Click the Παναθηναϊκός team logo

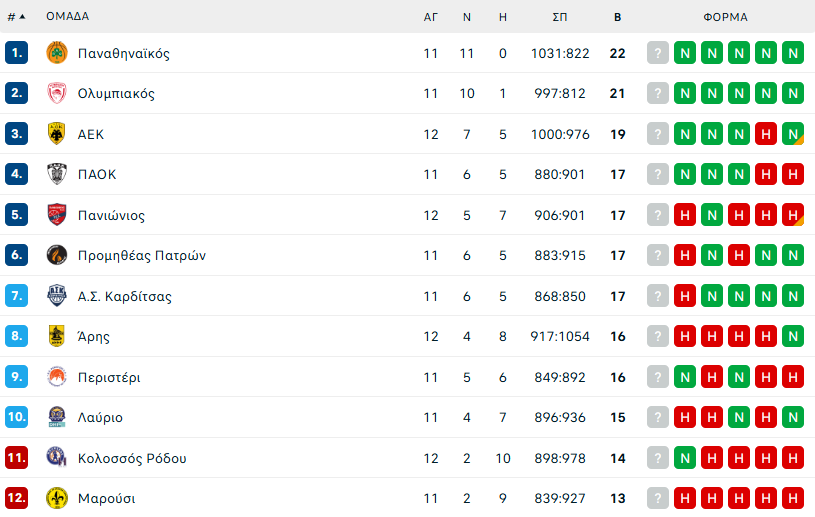57,53
